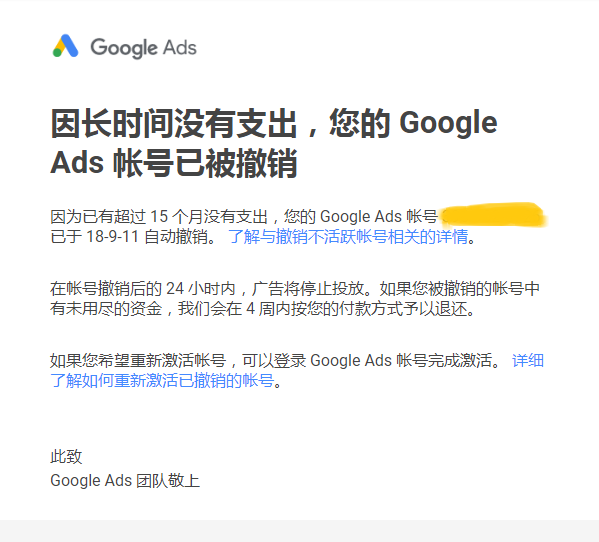Click the 详细 link text ending the third paragraph
This screenshot has width=599, height=542.
click(528, 360)
